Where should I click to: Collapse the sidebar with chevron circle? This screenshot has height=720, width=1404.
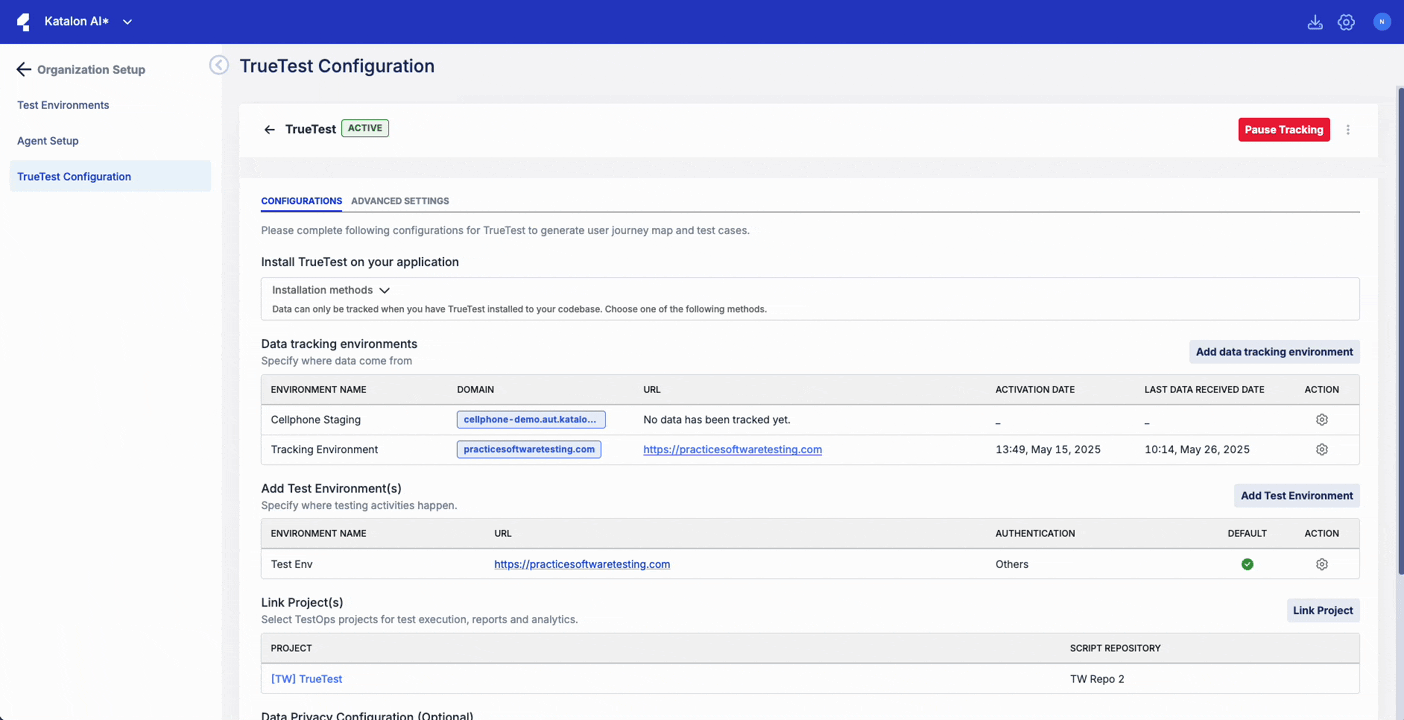click(219, 65)
